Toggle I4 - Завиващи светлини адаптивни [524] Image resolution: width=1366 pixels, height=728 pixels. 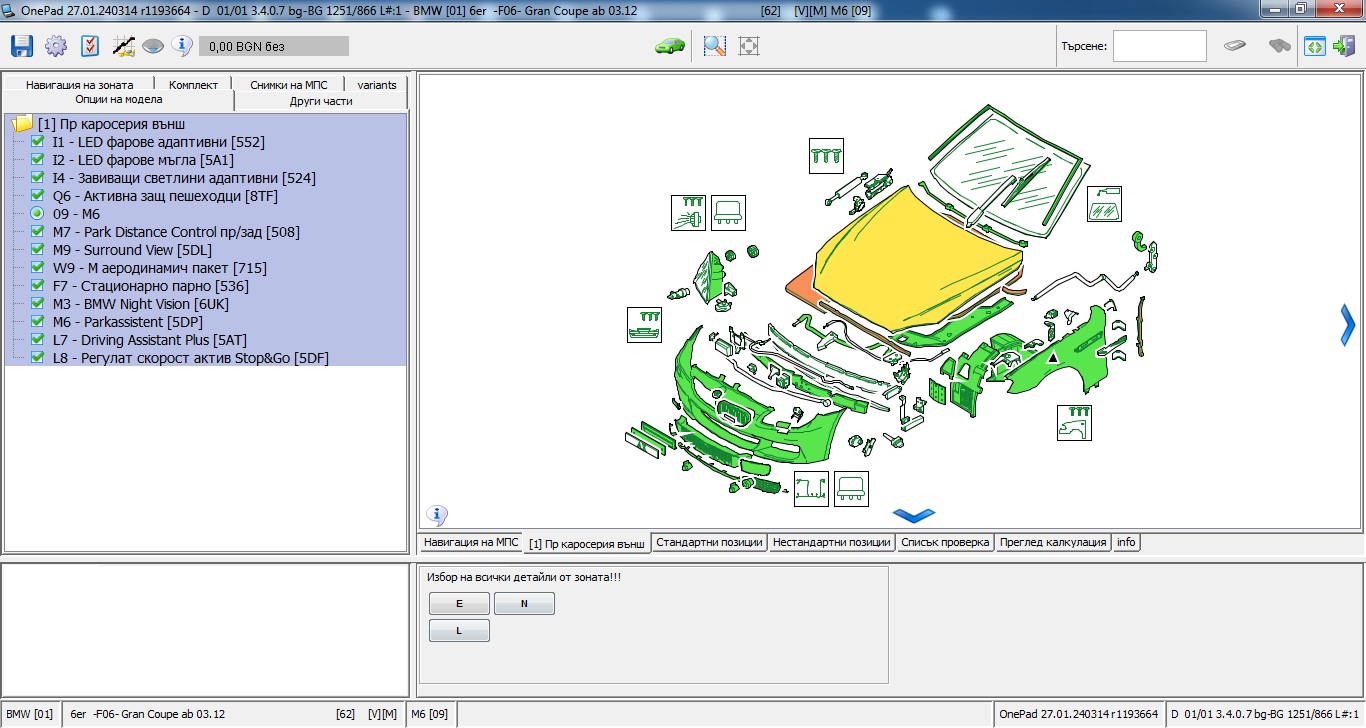[x=38, y=178]
